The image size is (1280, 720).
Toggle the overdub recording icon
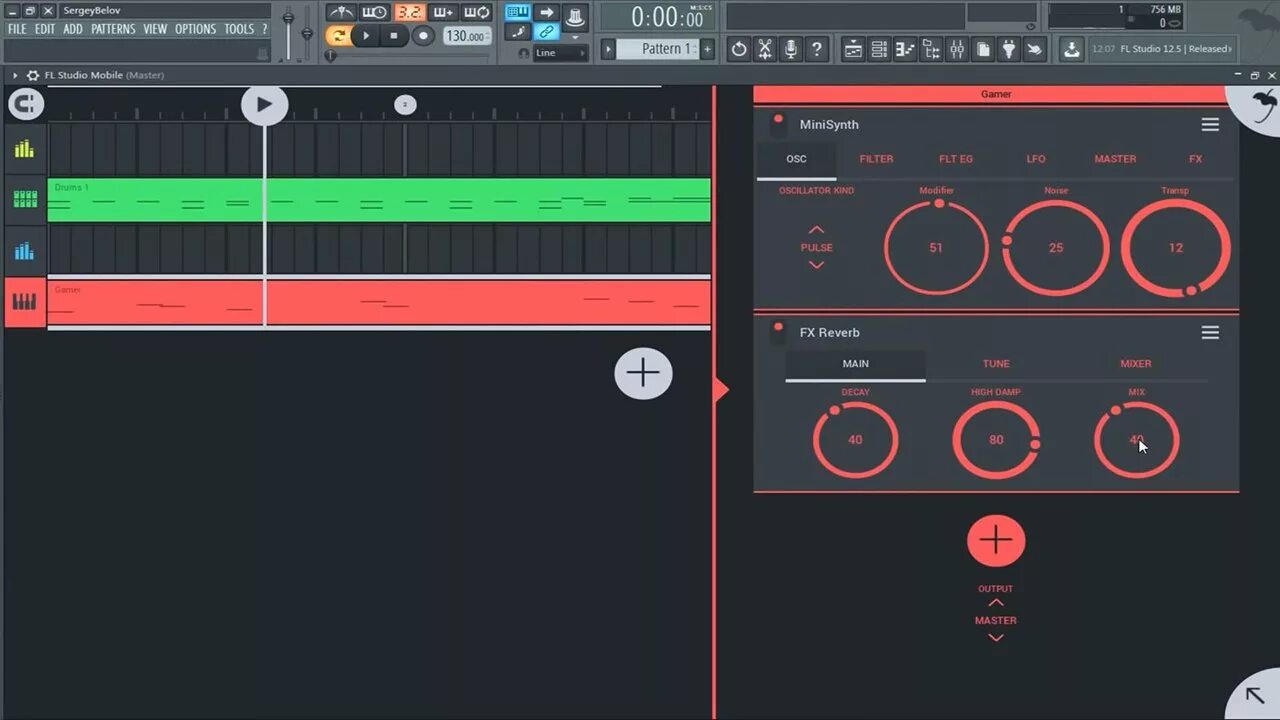442,13
